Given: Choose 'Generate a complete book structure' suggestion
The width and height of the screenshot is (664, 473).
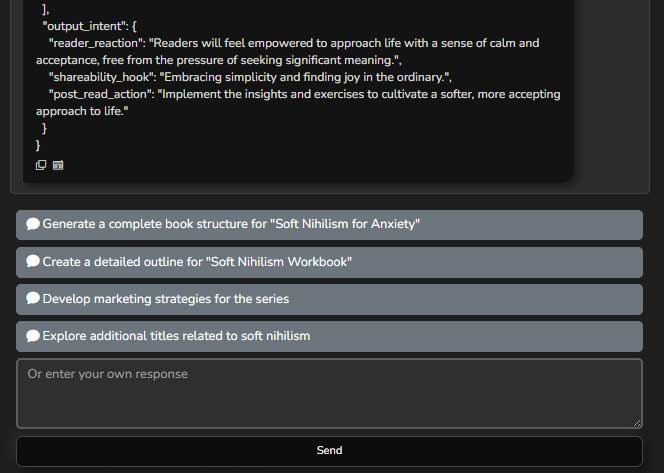Looking at the screenshot, I should coord(230,224).
